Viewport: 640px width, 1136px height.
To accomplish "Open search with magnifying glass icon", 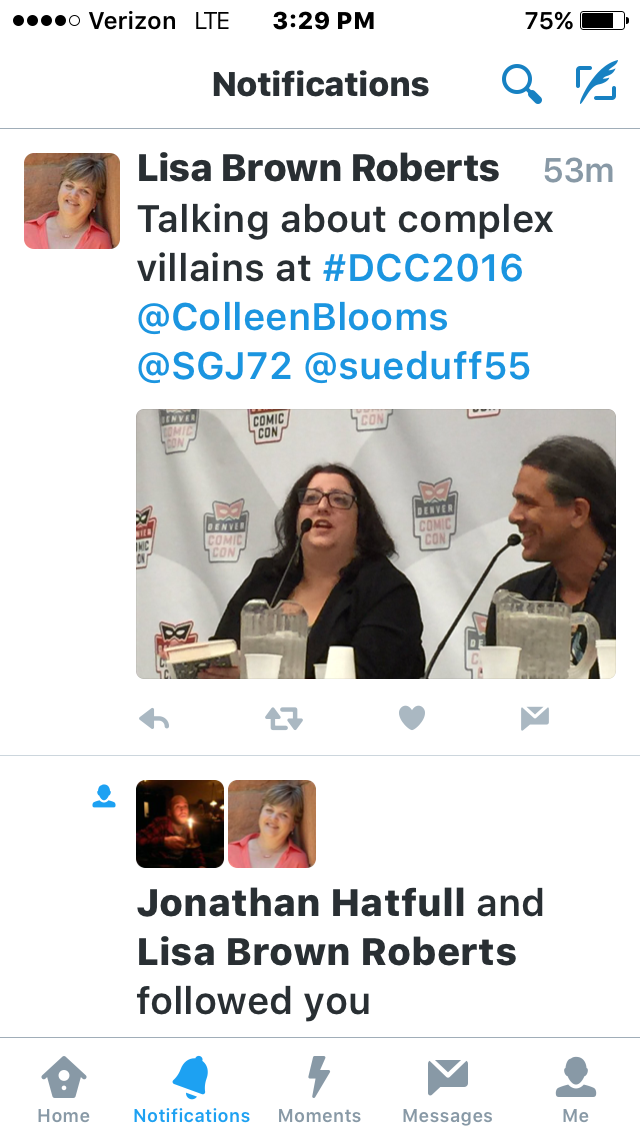I will [x=522, y=84].
